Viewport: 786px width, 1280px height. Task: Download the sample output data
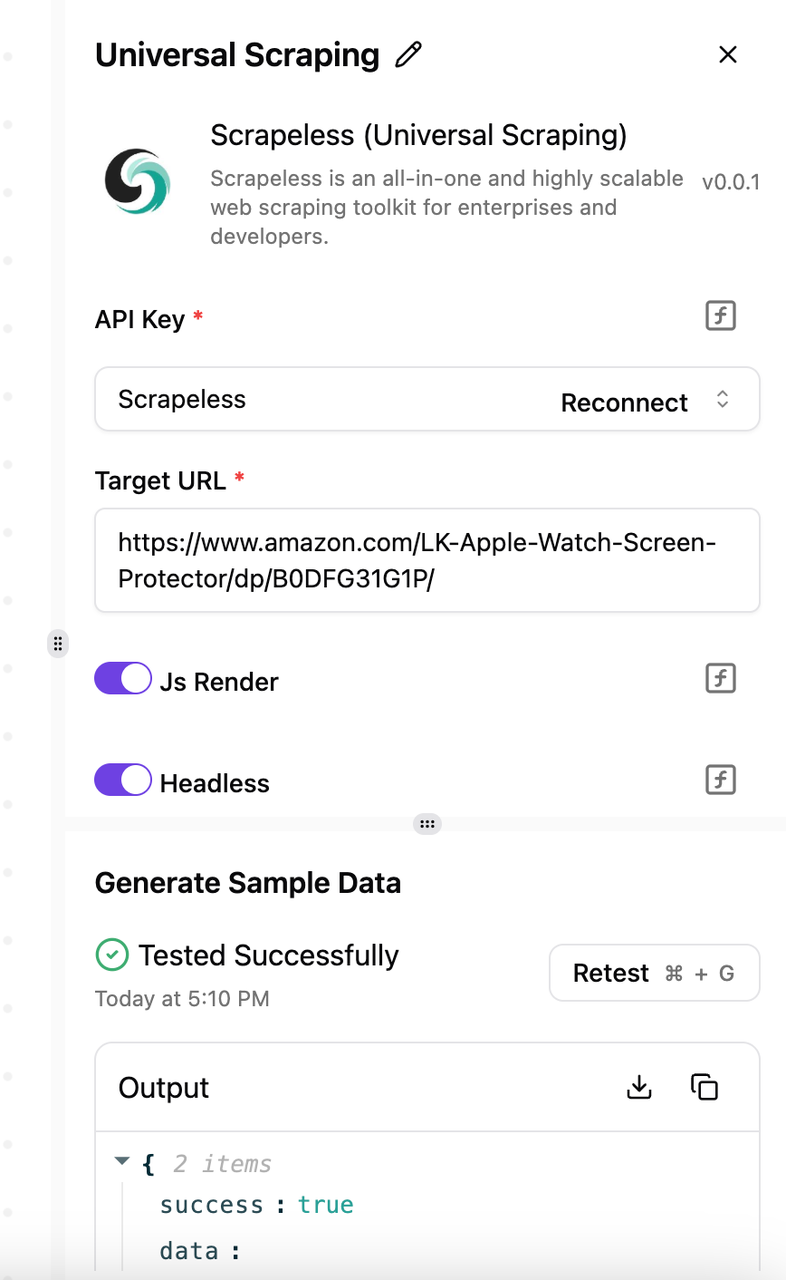tap(639, 1087)
